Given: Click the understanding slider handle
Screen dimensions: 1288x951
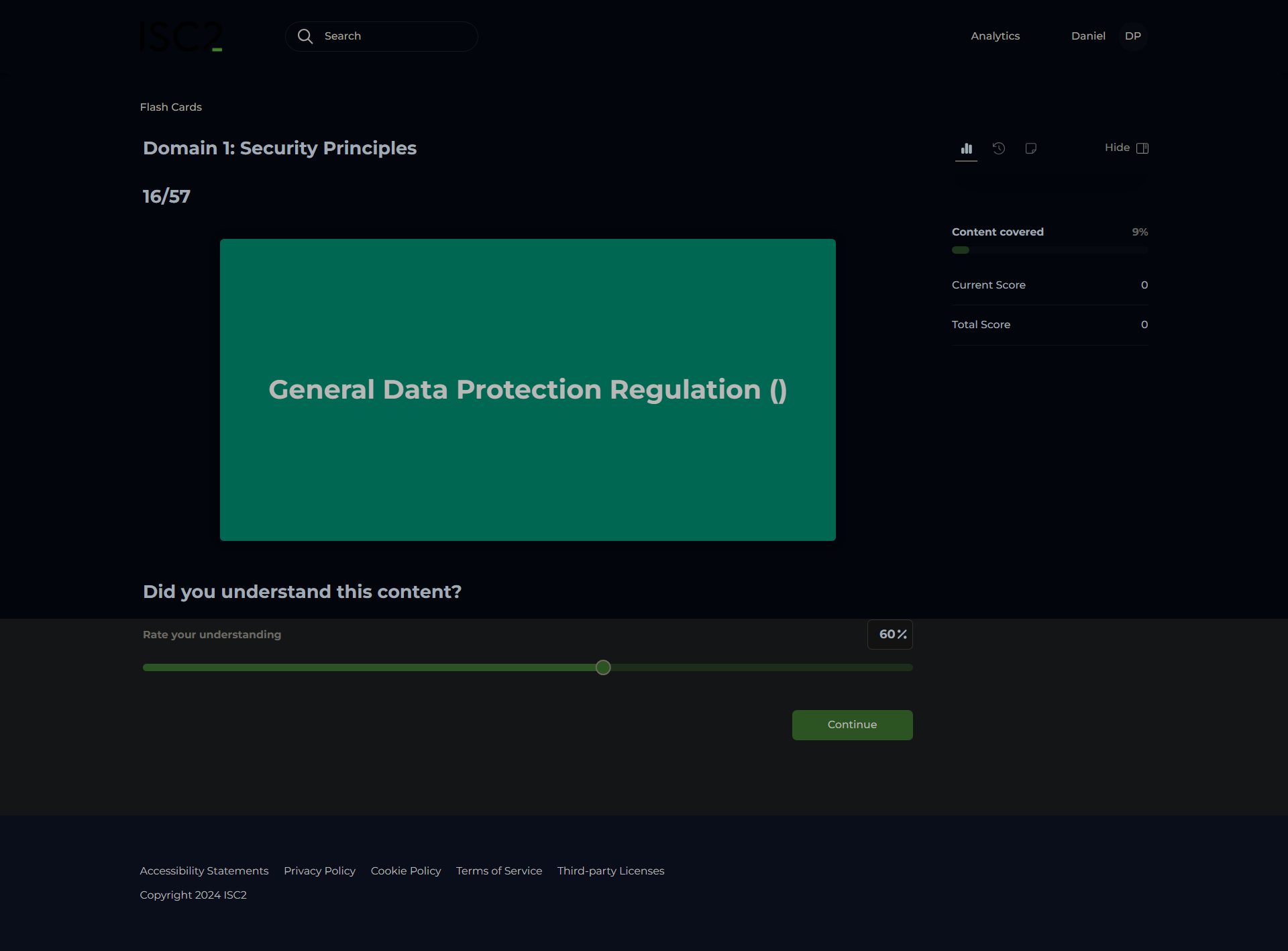Looking at the screenshot, I should [x=603, y=667].
